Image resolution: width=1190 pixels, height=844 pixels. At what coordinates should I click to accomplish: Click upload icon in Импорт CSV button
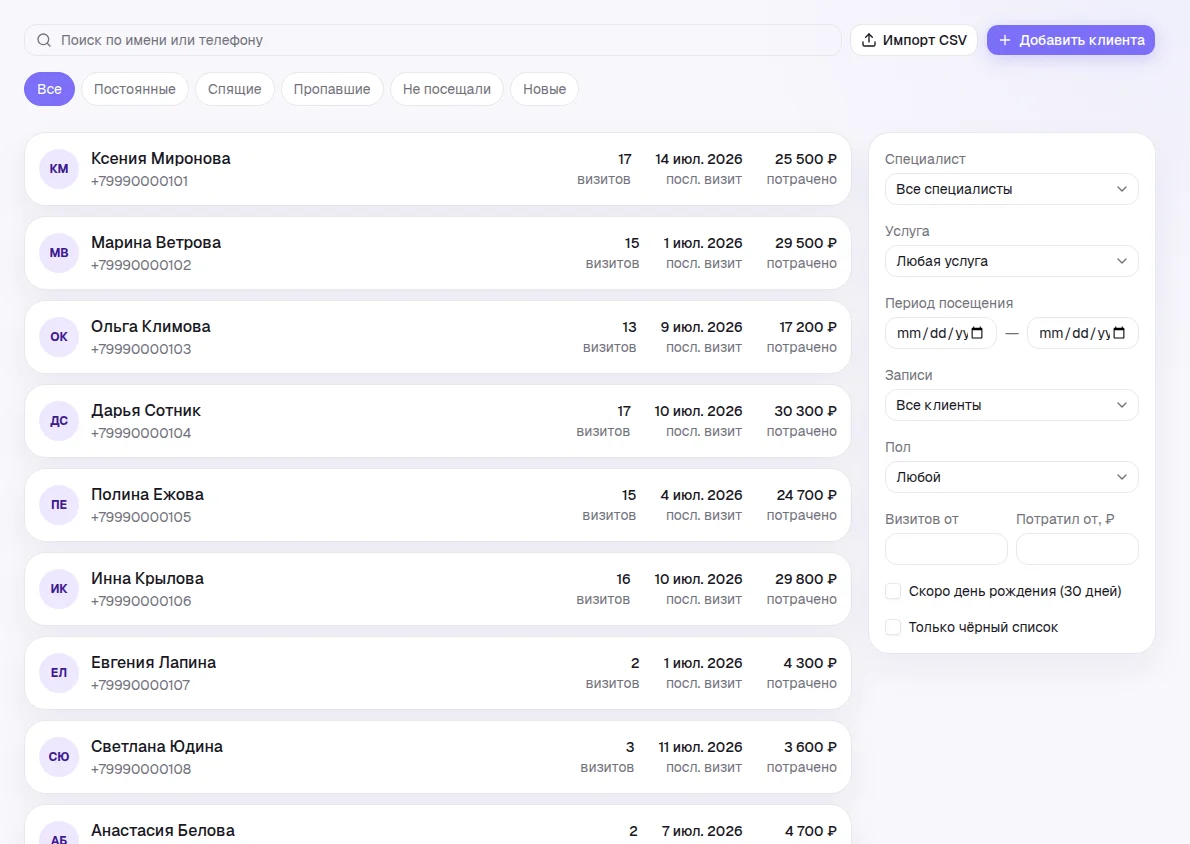pyautogui.click(x=869, y=40)
